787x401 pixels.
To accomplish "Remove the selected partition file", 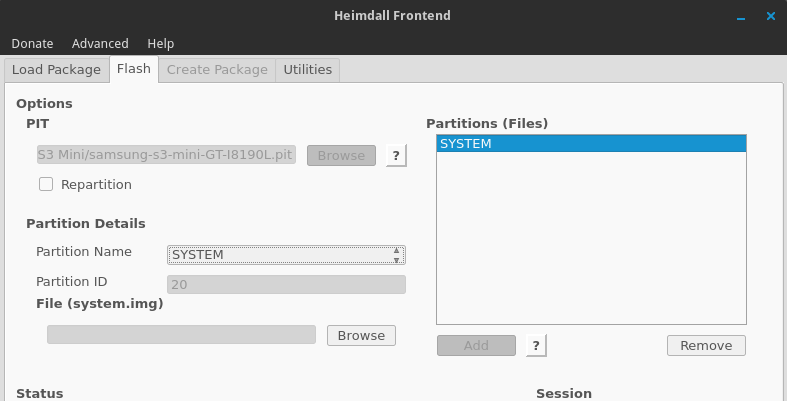I will [x=706, y=345].
